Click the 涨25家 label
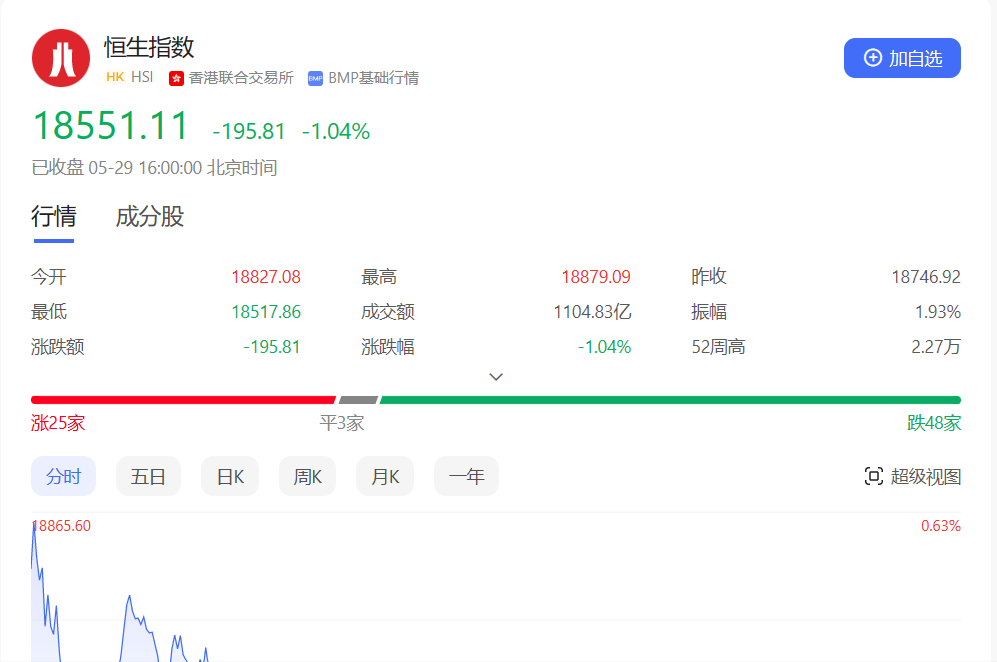This screenshot has height=662, width=997. coord(58,423)
